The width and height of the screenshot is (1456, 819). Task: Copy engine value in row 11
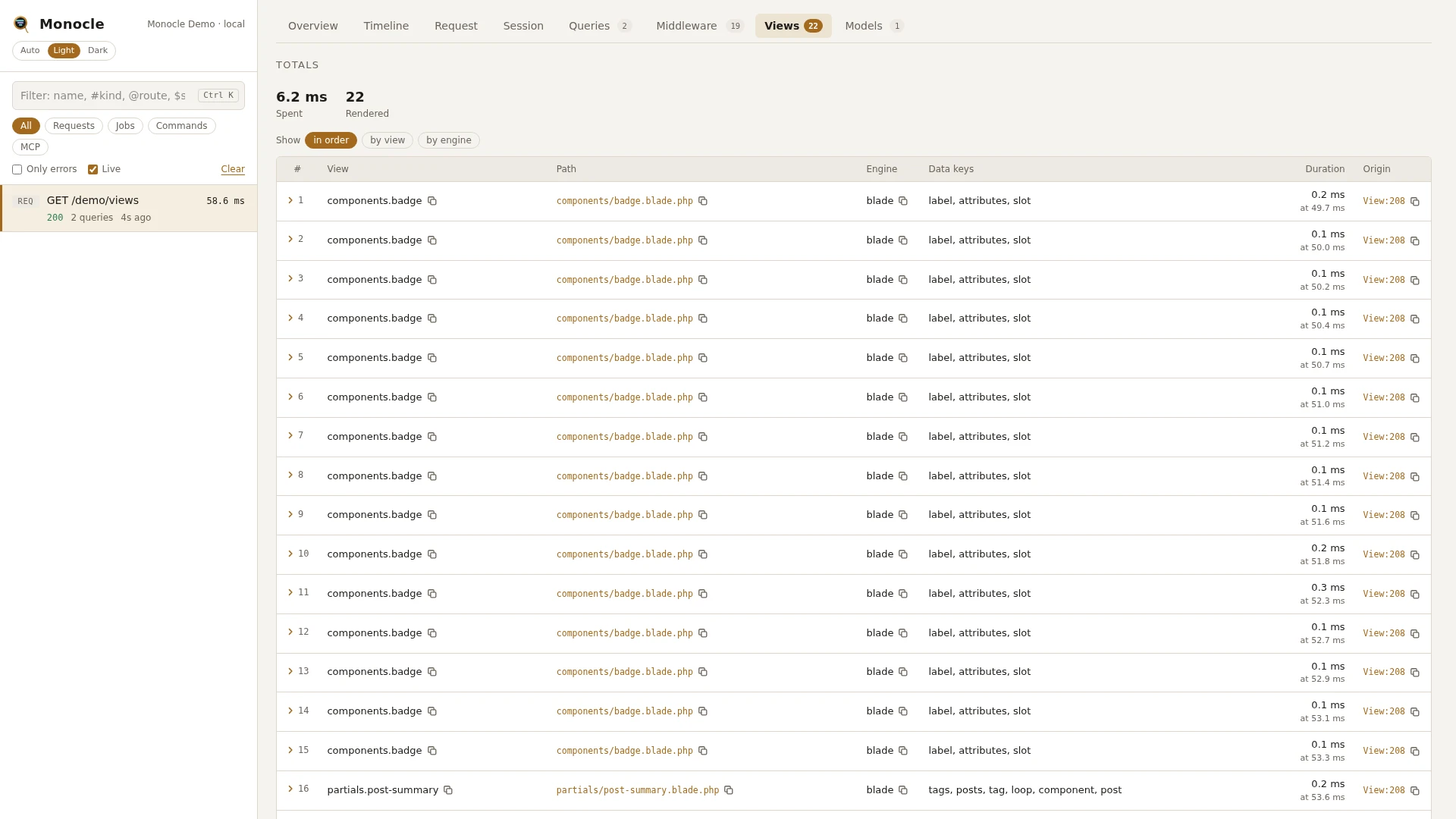point(903,594)
